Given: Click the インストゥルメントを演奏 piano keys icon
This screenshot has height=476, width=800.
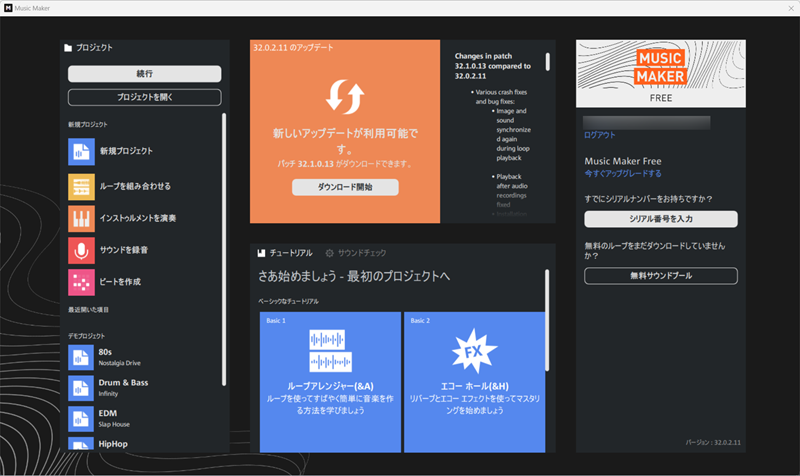Looking at the screenshot, I should coord(81,218).
